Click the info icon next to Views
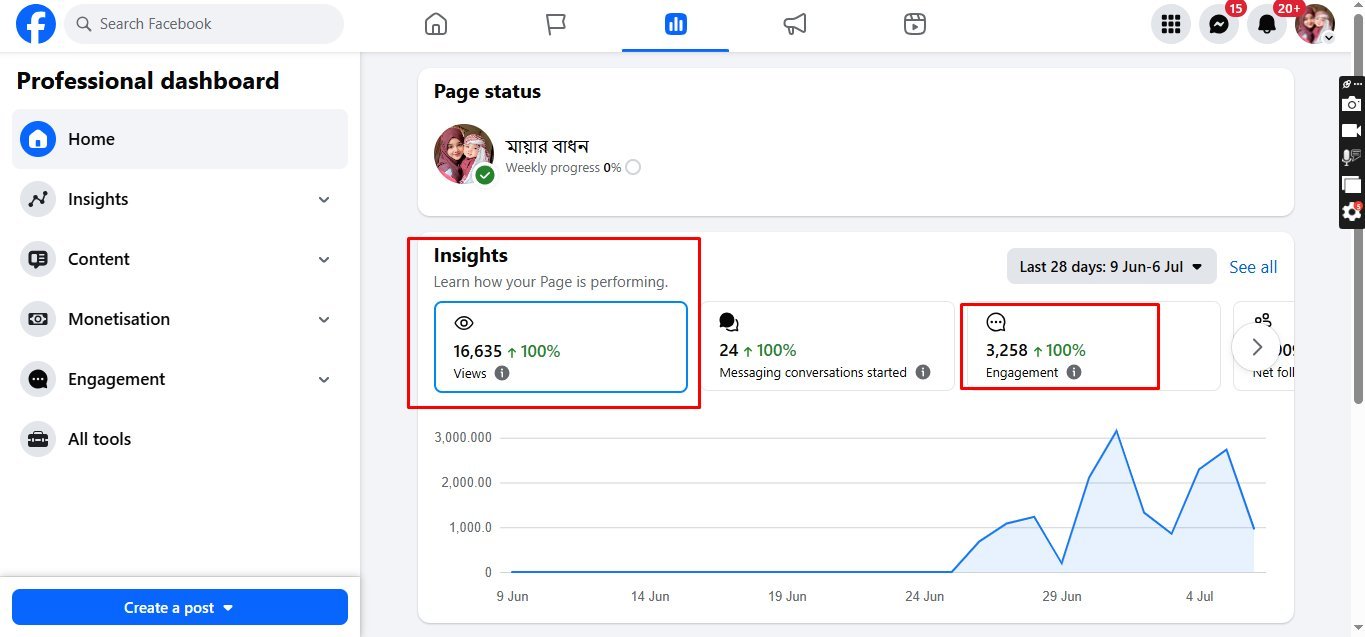Image resolution: width=1365 pixels, height=637 pixels. (502, 373)
